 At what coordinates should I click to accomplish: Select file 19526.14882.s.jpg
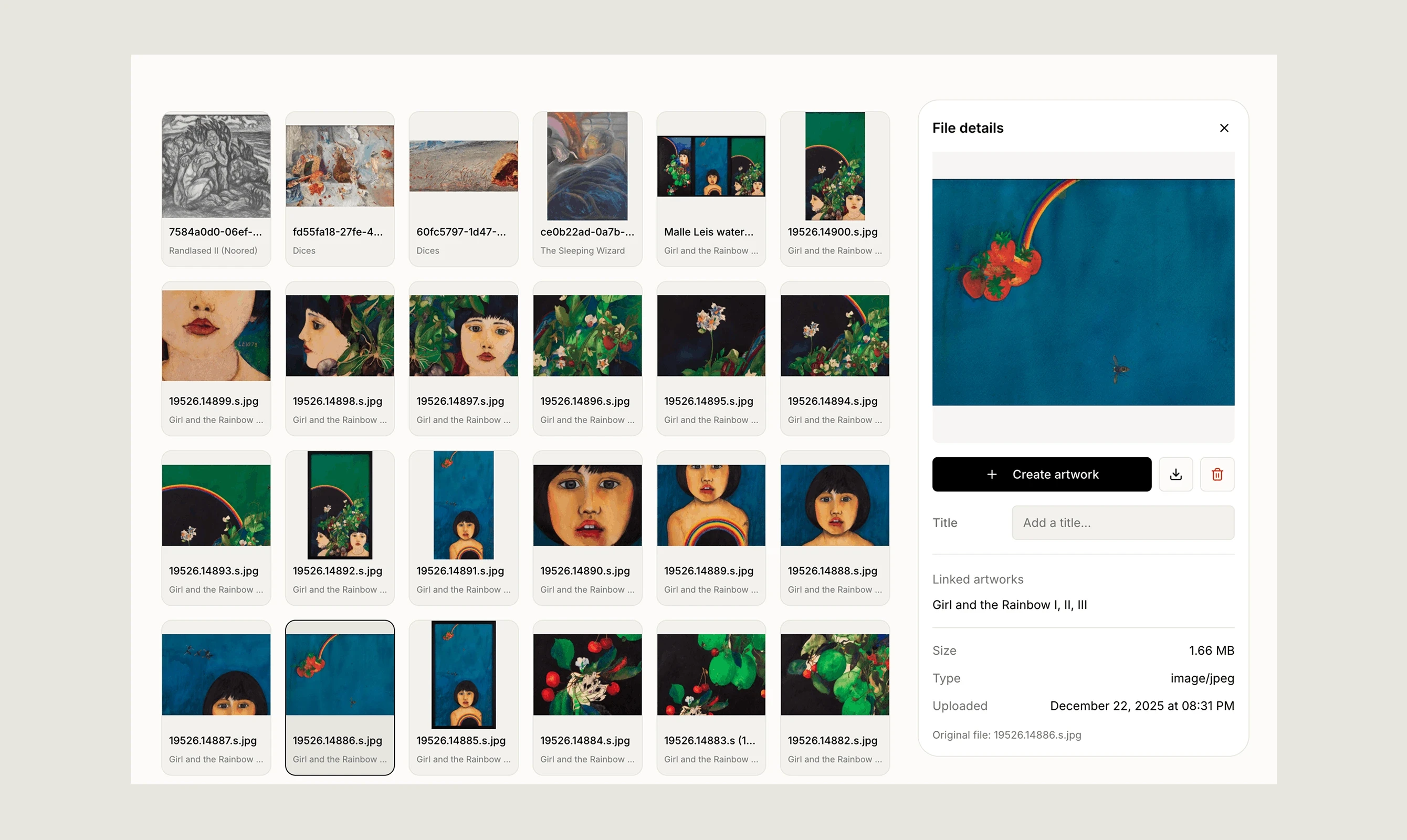click(834, 674)
